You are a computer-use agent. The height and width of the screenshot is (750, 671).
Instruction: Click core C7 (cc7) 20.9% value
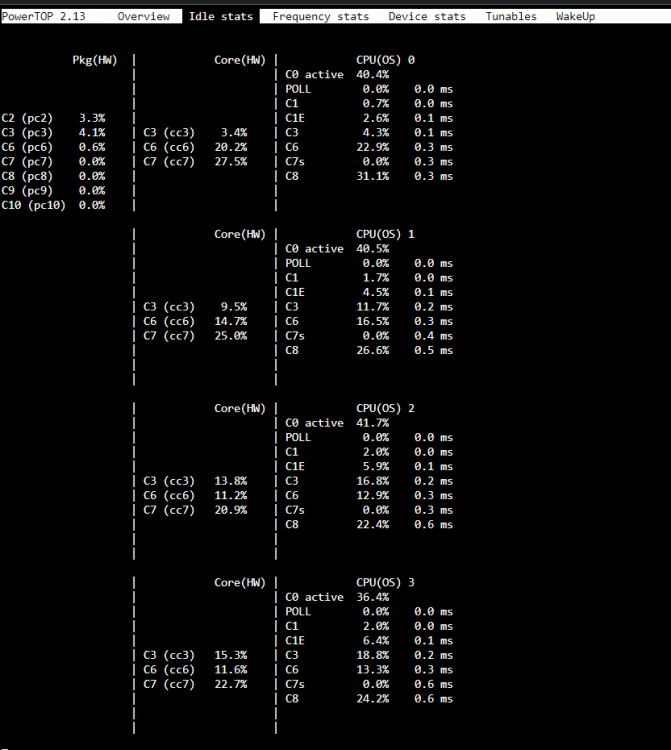click(x=231, y=510)
